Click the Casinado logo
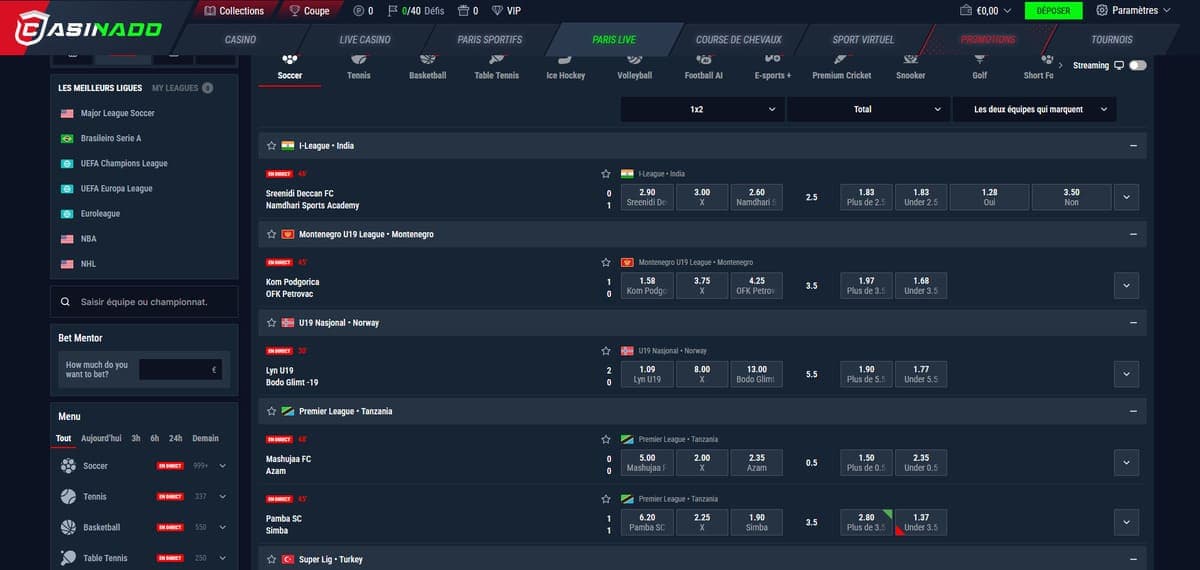Screen dimensions: 1200x570 [87, 29]
